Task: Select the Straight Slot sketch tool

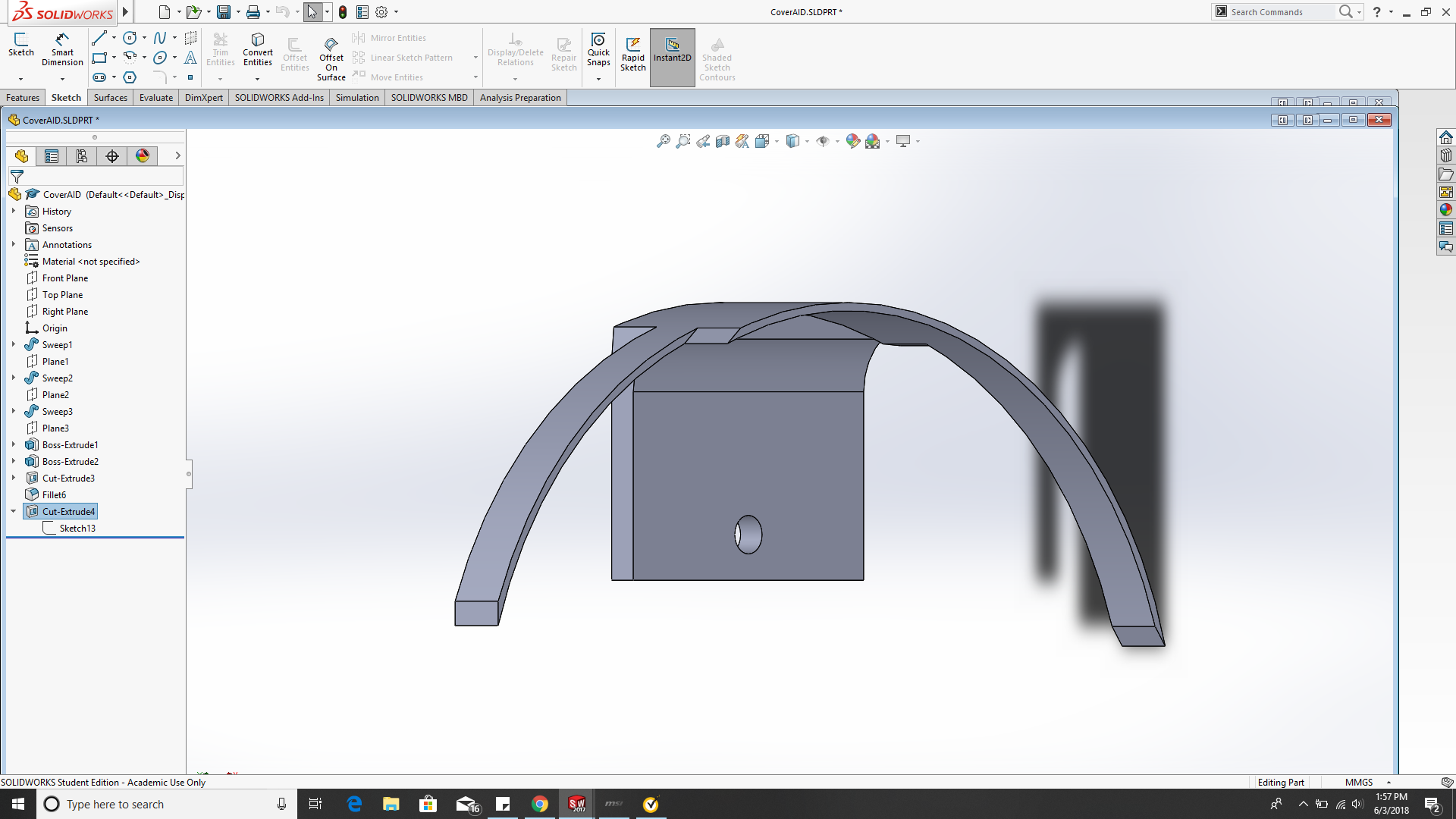Action: (99, 77)
